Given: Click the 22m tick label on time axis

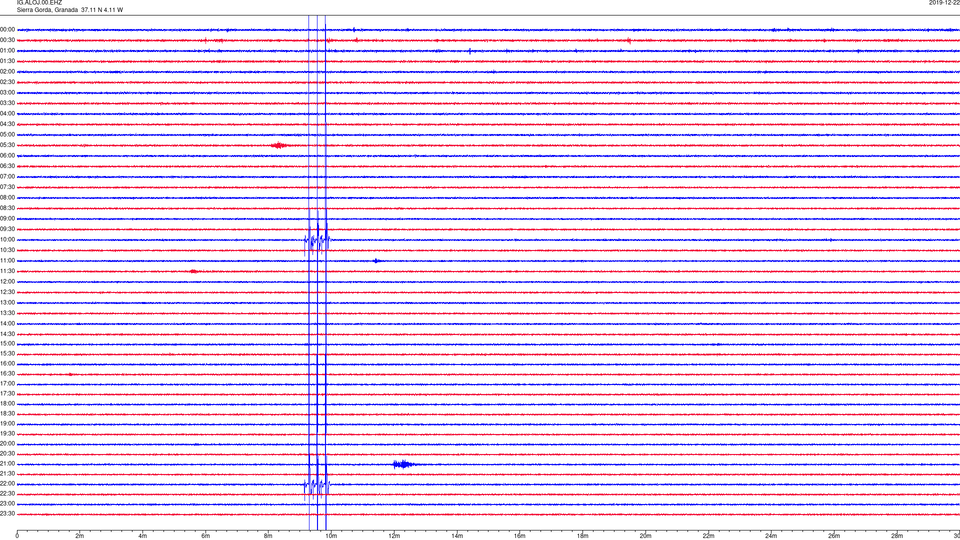Looking at the screenshot, I should (708, 536).
